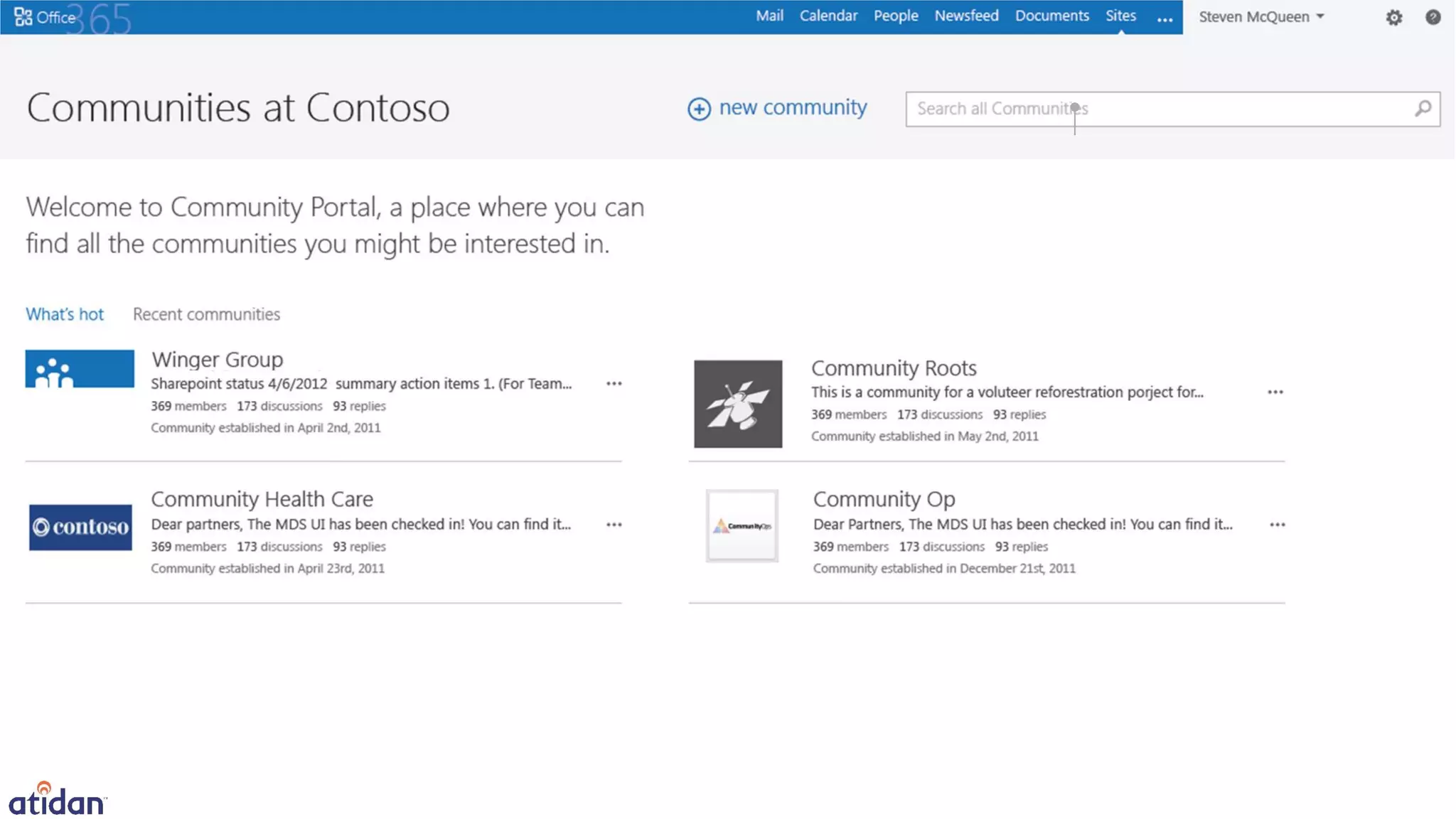Select the What's hot tab

[x=65, y=314]
